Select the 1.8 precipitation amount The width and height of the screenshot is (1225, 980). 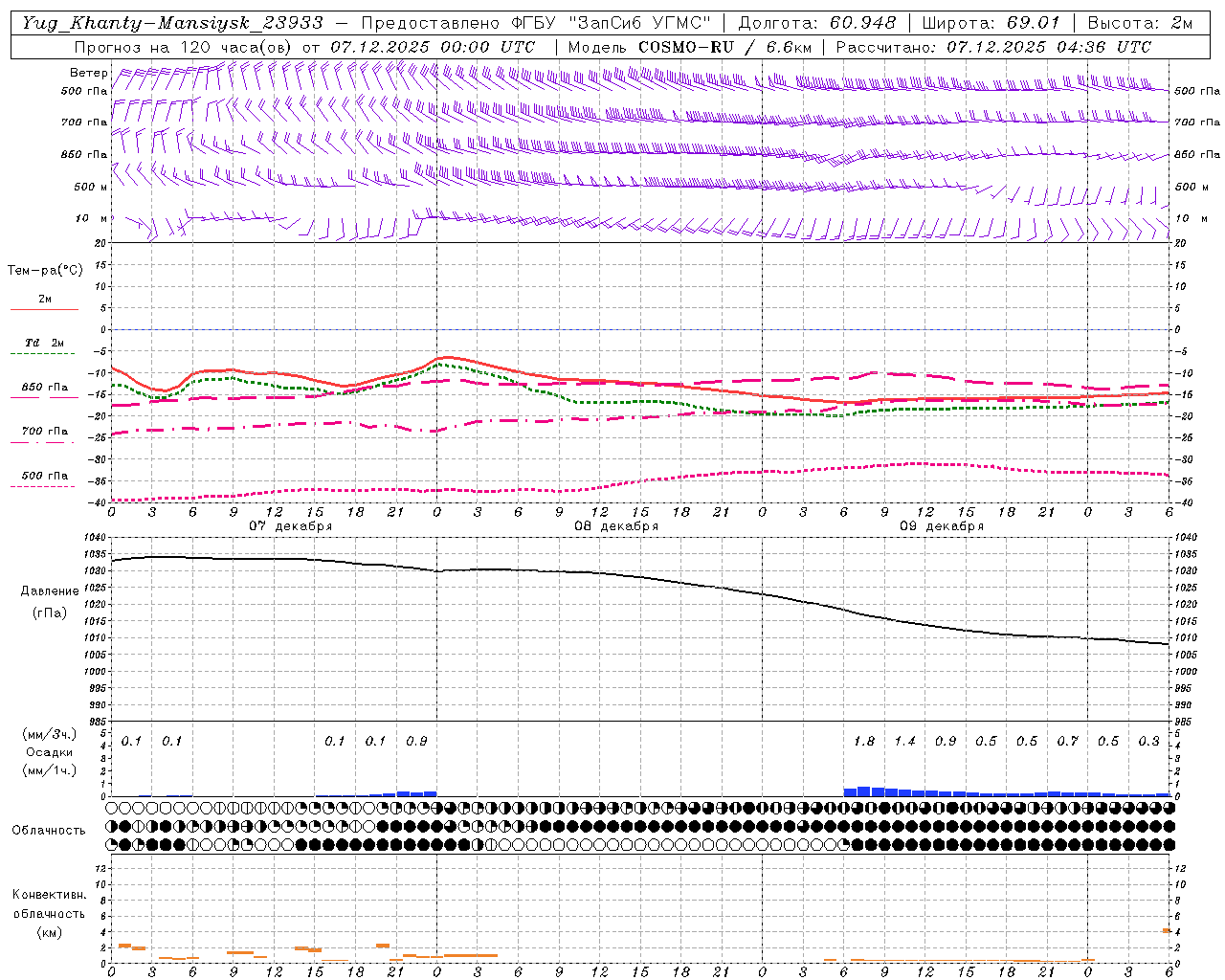pyautogui.click(x=863, y=741)
